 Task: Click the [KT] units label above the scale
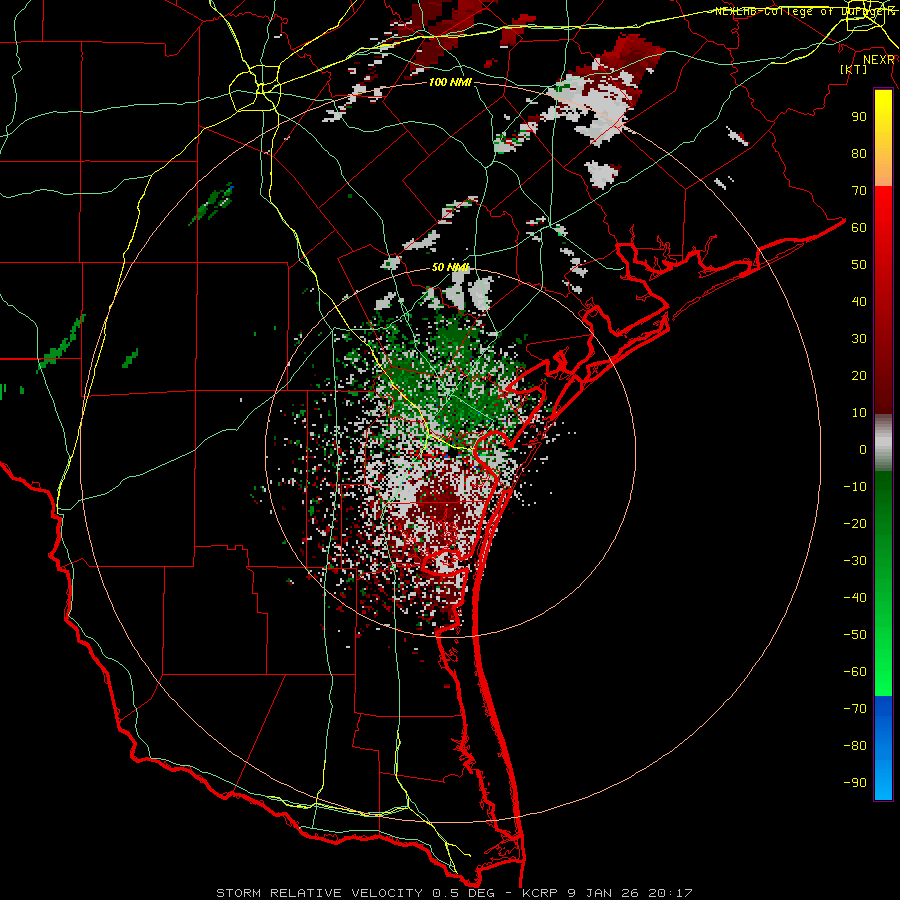point(853,69)
